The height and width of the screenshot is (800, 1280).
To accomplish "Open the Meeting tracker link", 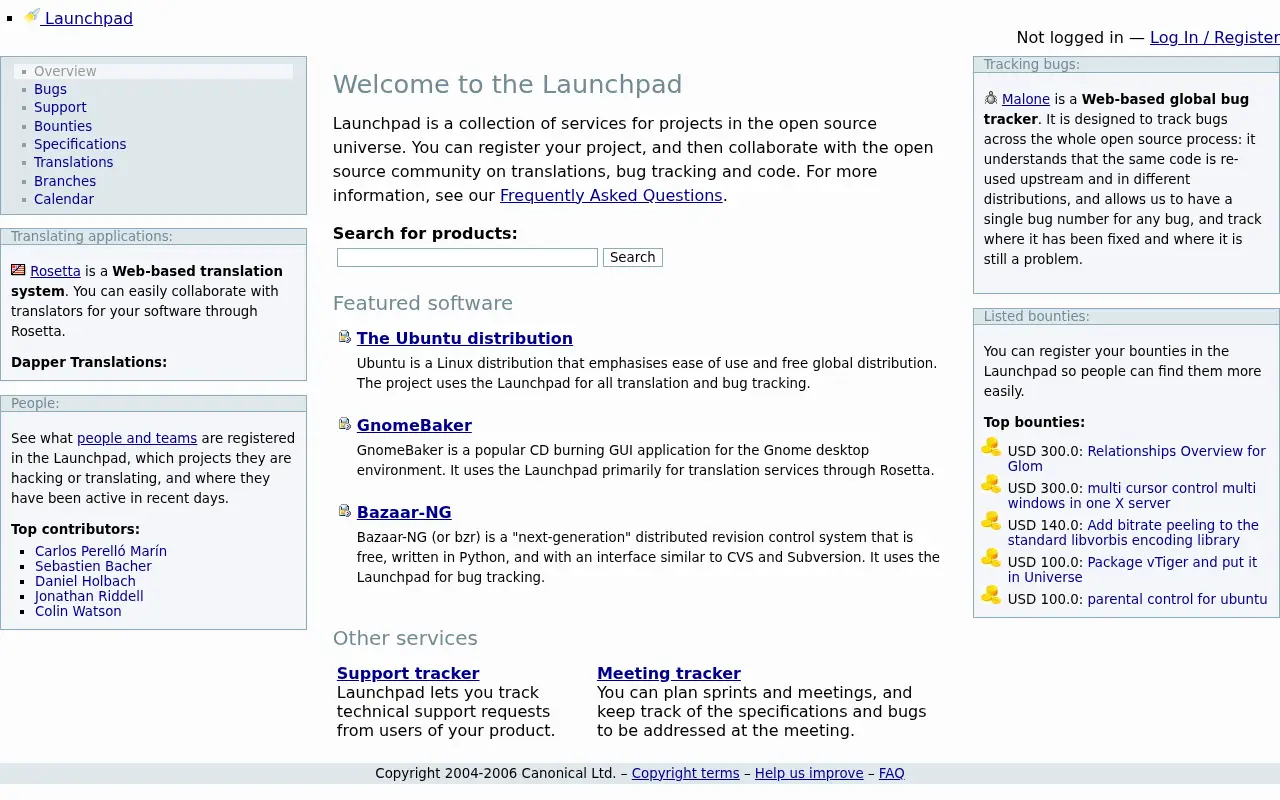I will tap(669, 673).
